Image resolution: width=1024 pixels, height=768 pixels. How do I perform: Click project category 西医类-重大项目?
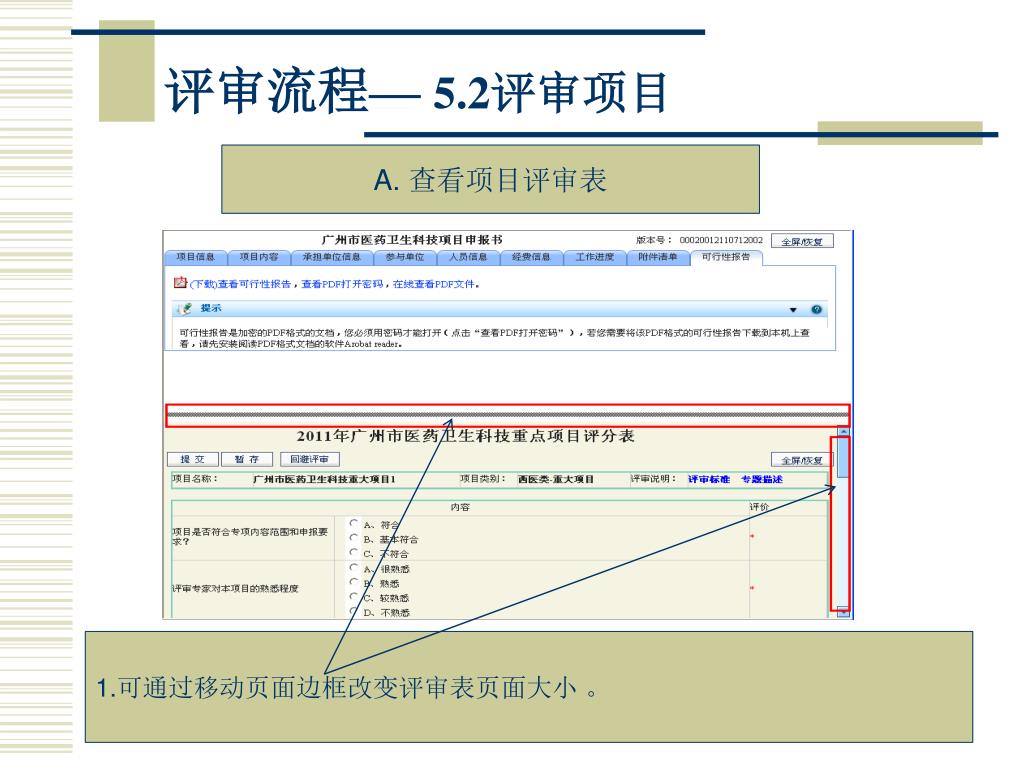(556, 479)
